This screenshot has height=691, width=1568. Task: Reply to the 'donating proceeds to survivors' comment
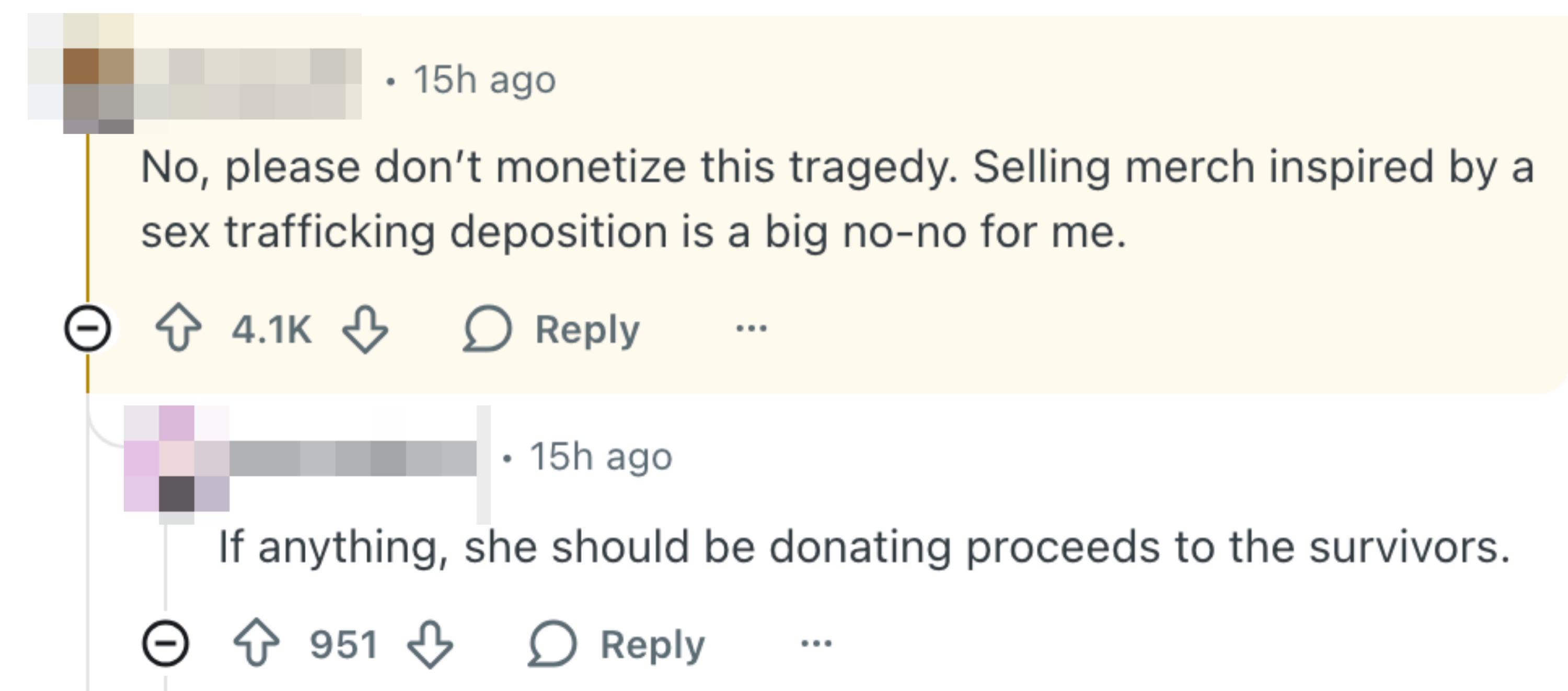[x=617, y=643]
